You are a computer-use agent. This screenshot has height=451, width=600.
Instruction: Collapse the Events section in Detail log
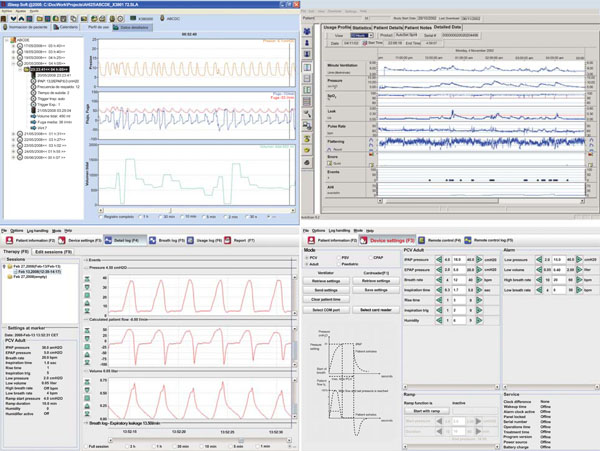click(x=86, y=260)
